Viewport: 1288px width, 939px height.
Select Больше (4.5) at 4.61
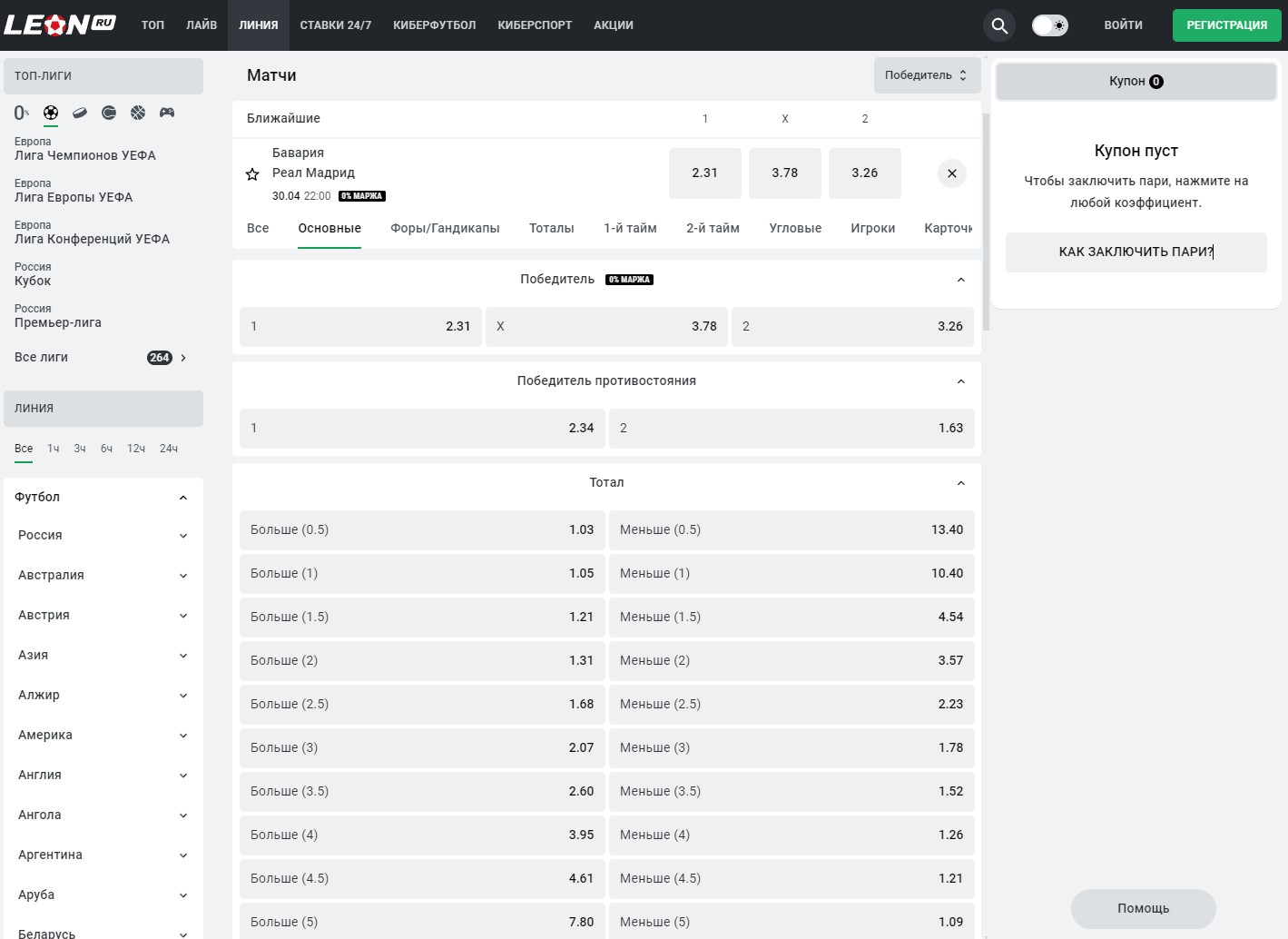(x=422, y=879)
